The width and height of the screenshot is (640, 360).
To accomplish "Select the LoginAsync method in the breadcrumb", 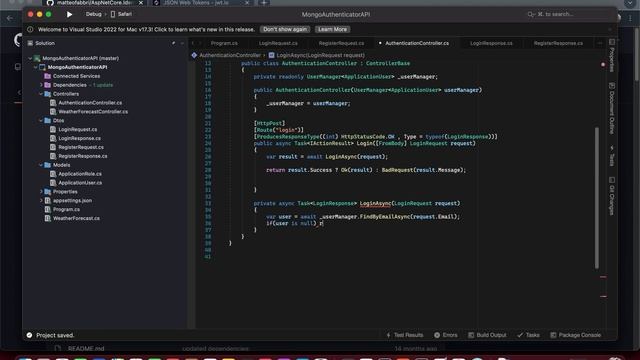I will pos(317,55).
